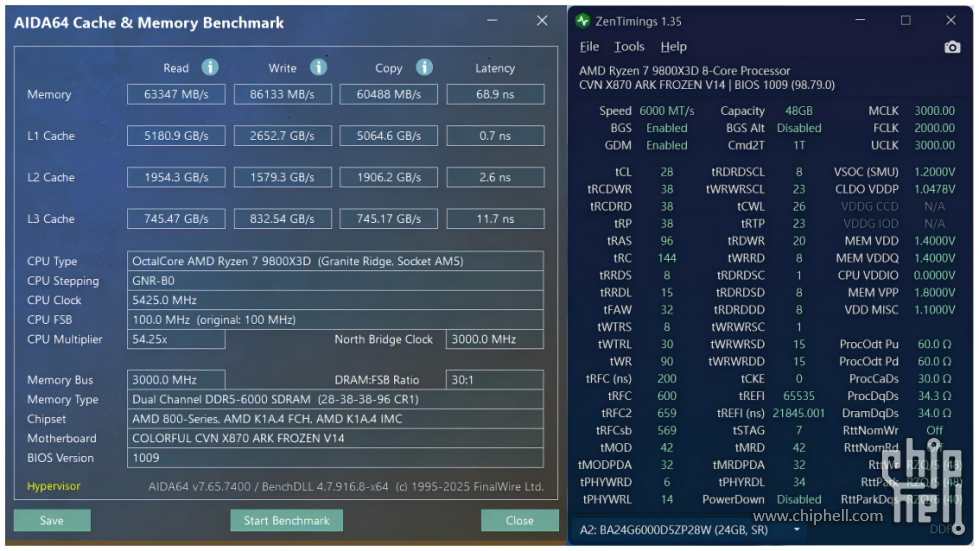Click the BGS Alt Disabled value
979x551 pixels.
click(799, 128)
